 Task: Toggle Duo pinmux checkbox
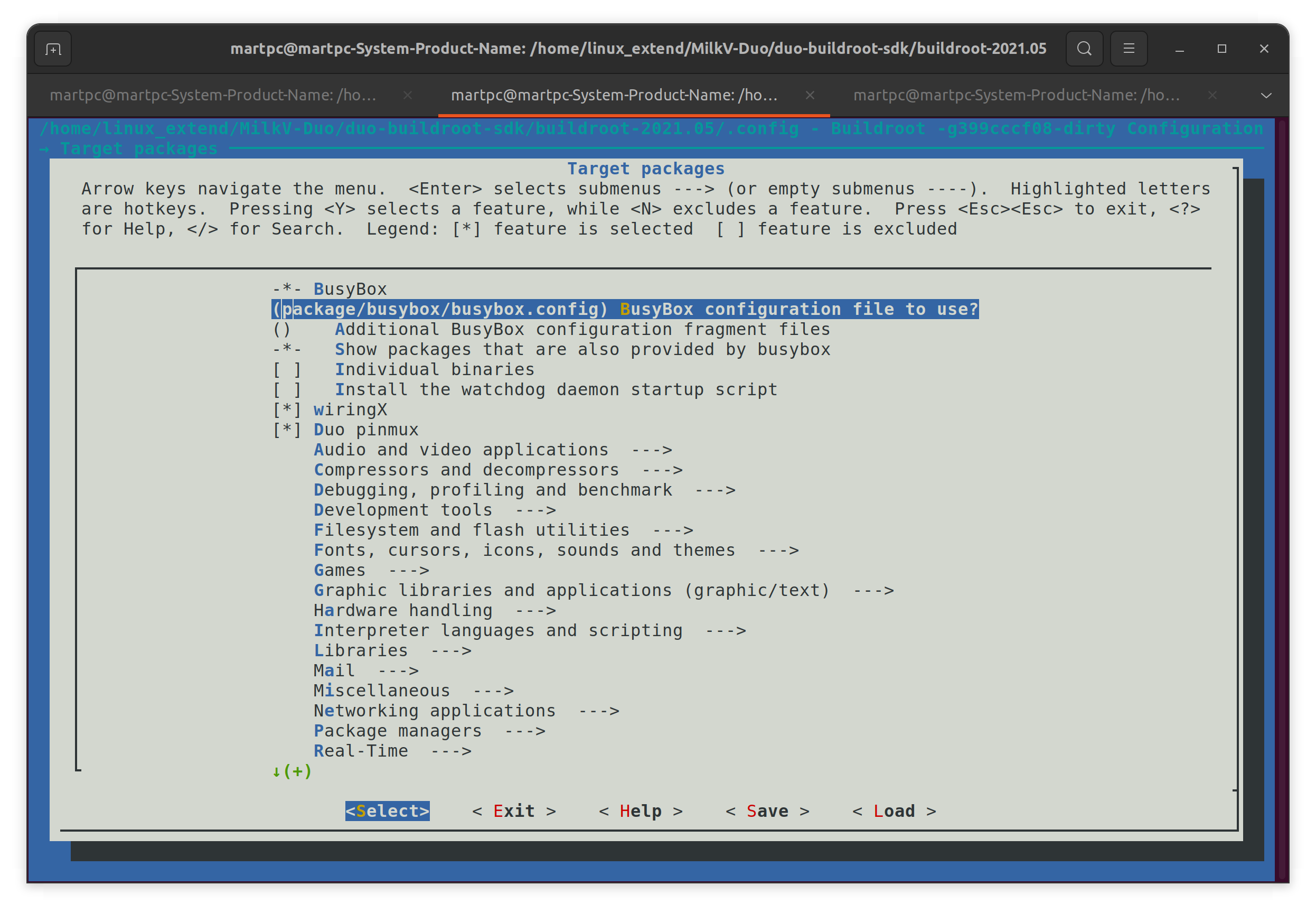point(287,430)
